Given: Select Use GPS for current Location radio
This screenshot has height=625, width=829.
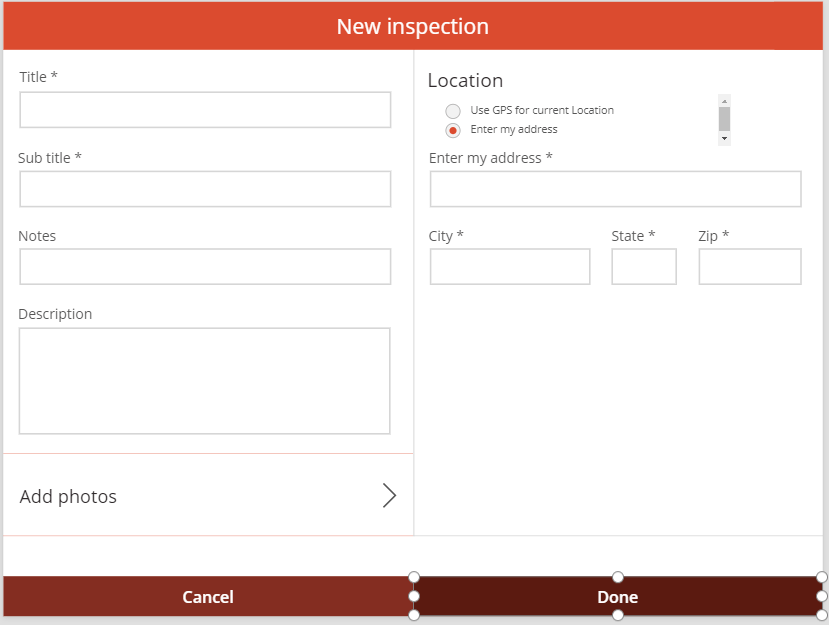Looking at the screenshot, I should (453, 111).
